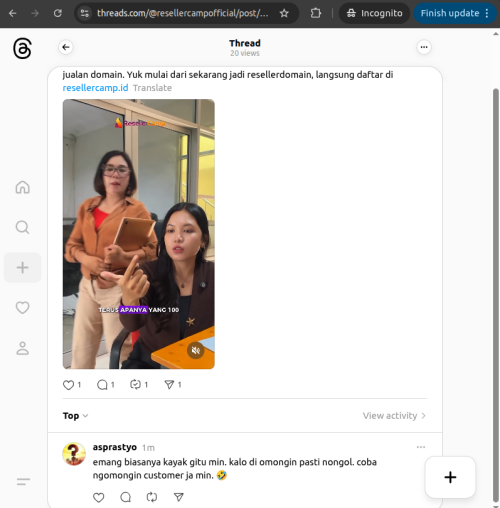Go back using the thread back arrow
This screenshot has height=508, width=500.
pyautogui.click(x=66, y=47)
